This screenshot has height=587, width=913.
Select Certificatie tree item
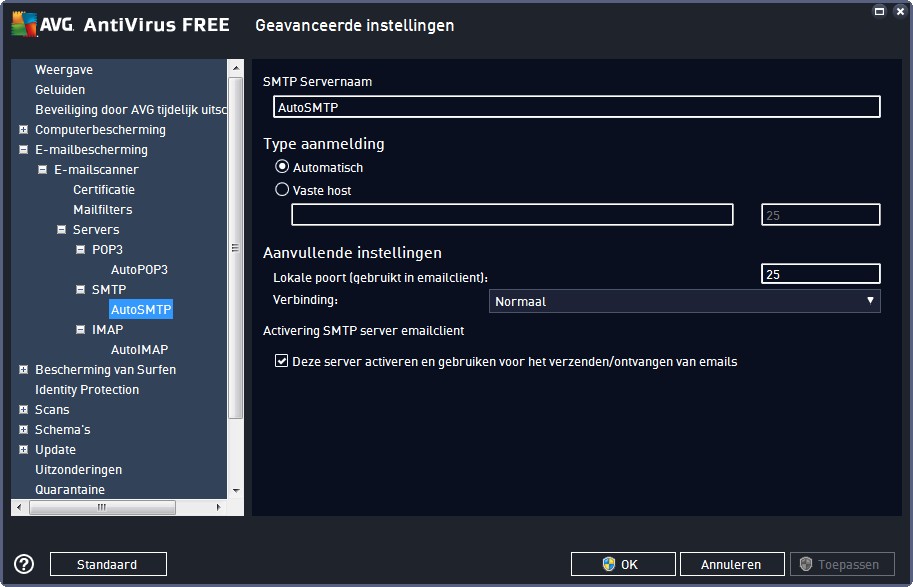(104, 189)
